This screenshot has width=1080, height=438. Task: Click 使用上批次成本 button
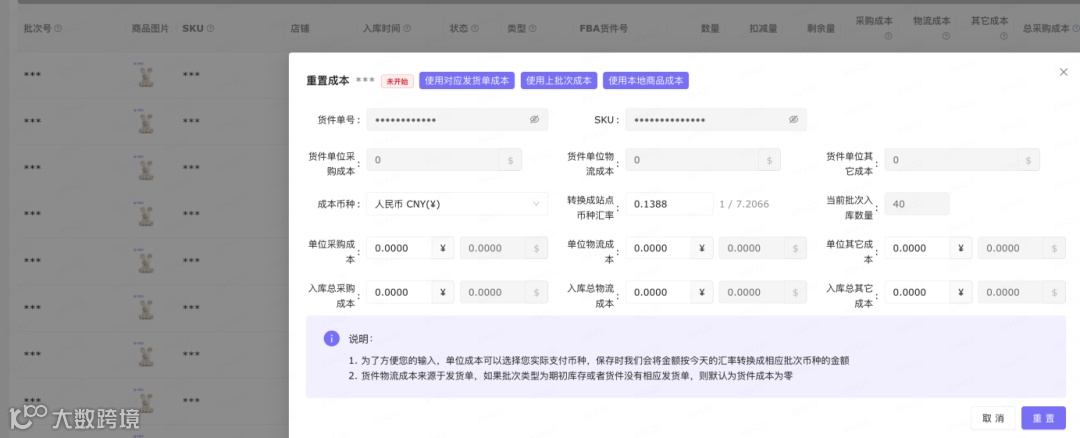tap(559, 81)
